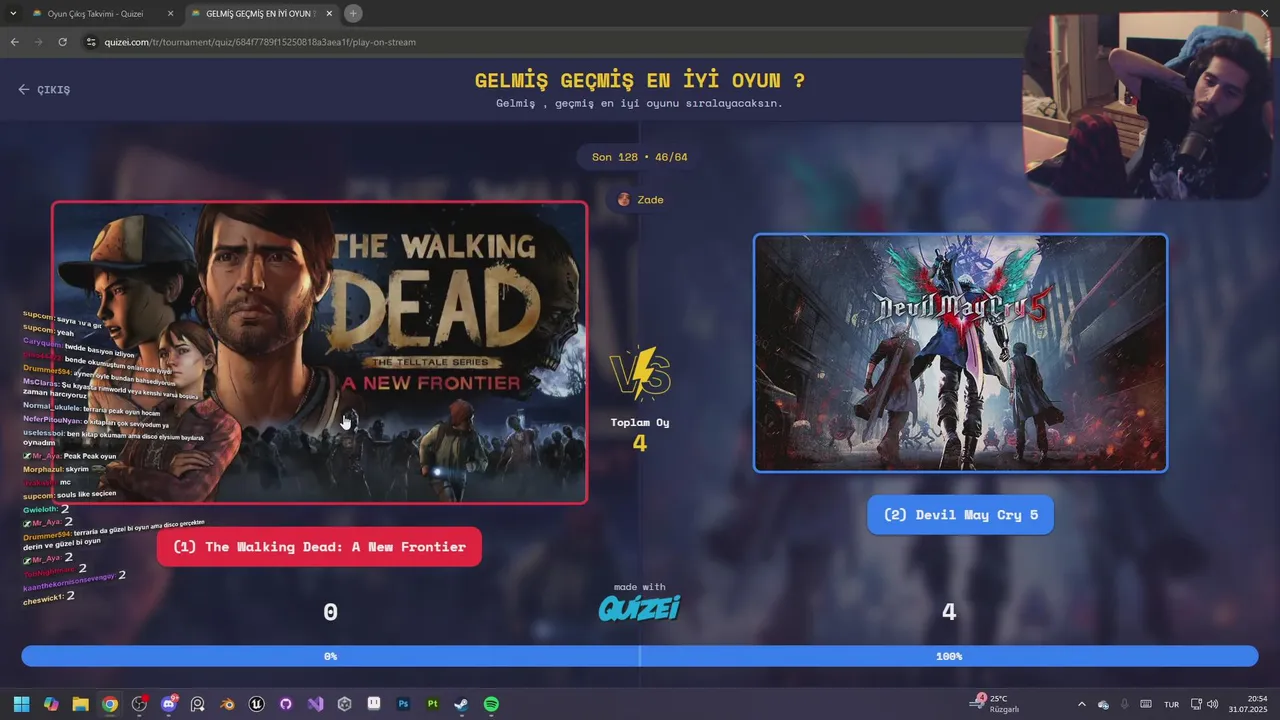1280x720 pixels.
Task: Reload the Quizei page
Action: coord(62,42)
